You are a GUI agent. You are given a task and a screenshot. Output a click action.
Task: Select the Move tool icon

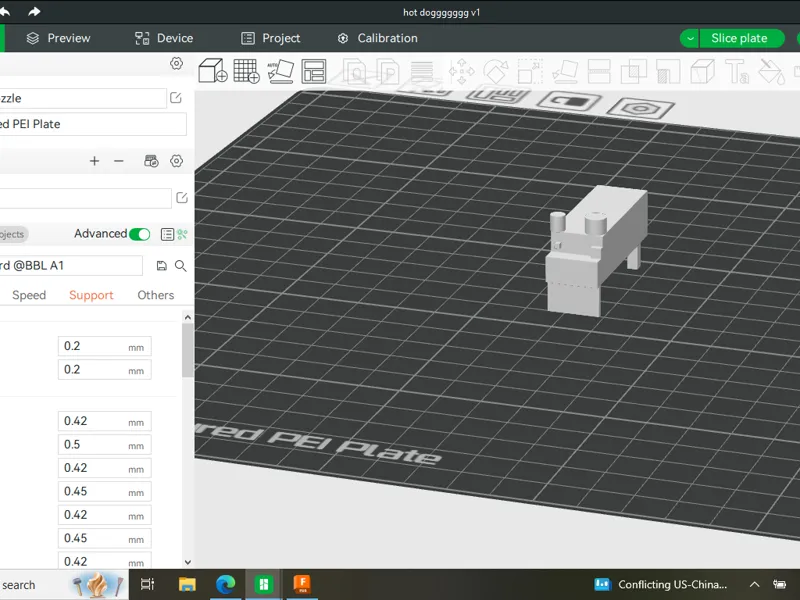point(461,71)
